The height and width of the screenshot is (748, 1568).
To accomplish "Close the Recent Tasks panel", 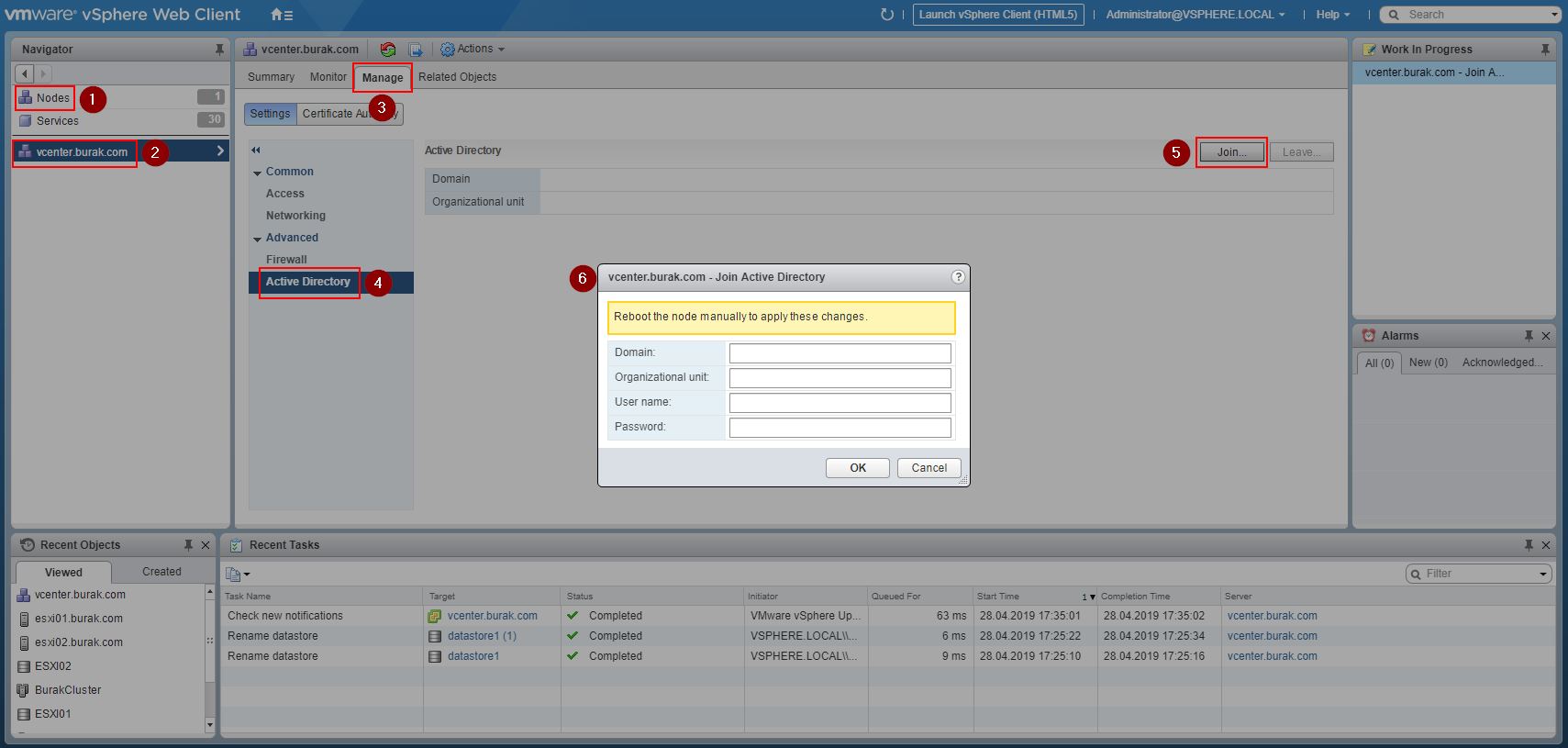I will [1546, 545].
